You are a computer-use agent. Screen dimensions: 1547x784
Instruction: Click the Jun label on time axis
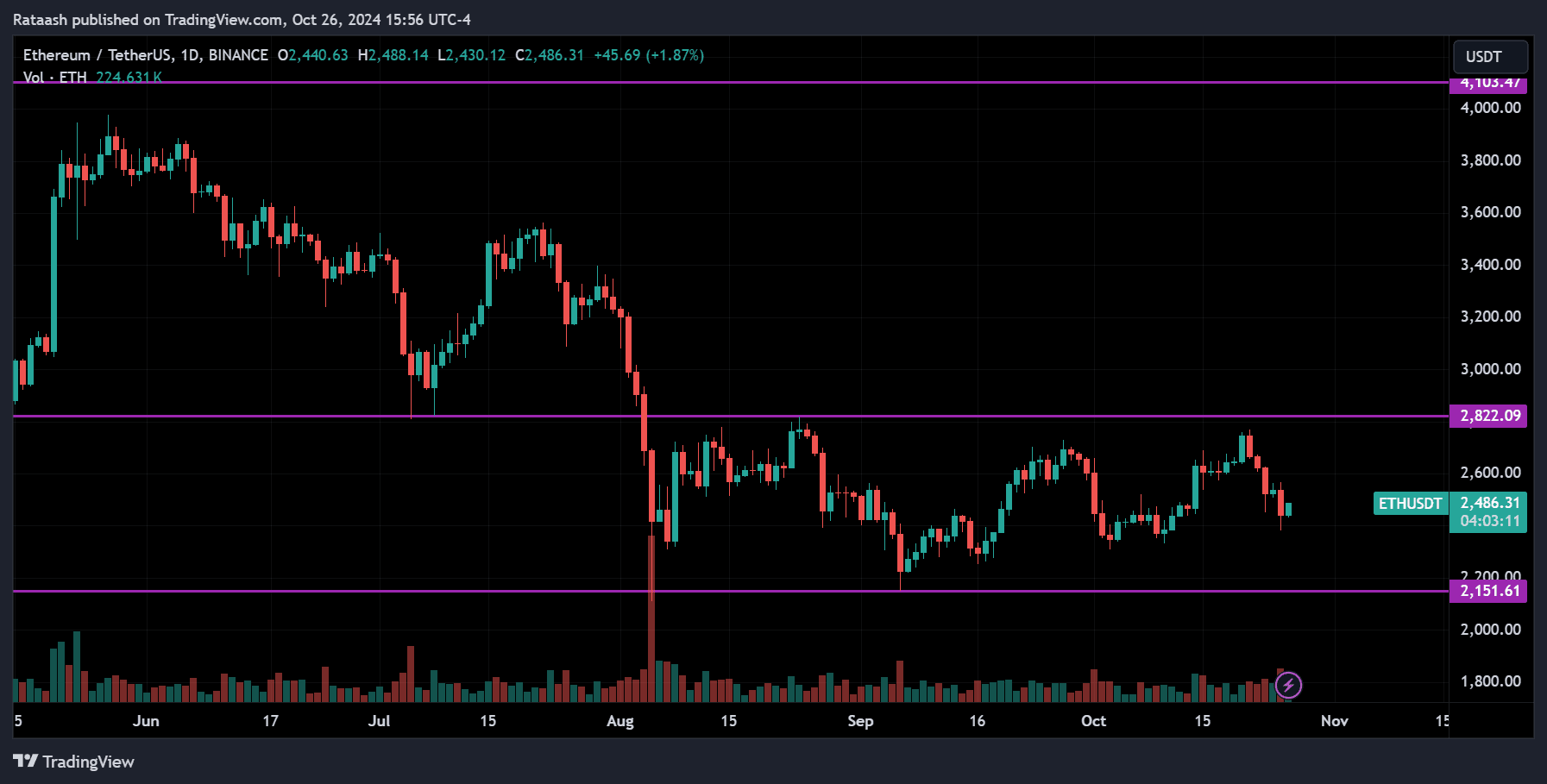(146, 721)
